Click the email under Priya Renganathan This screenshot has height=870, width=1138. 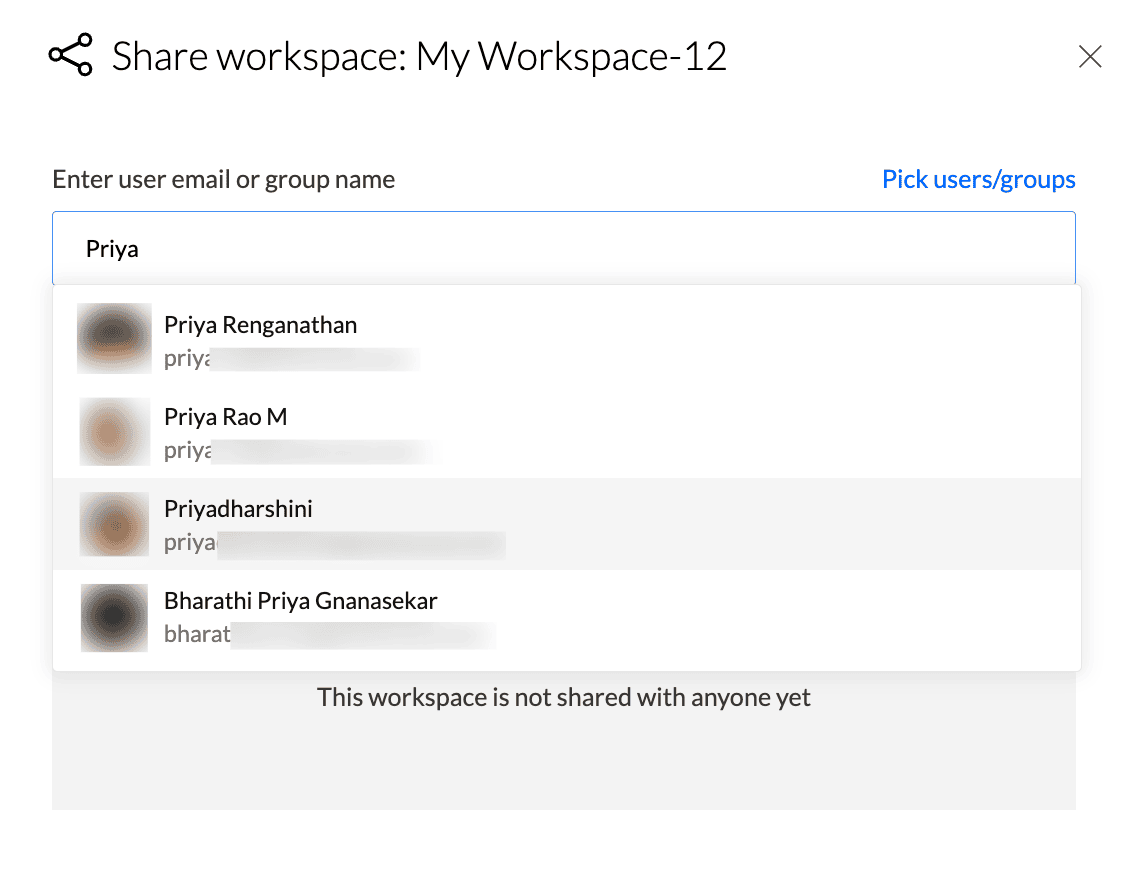coord(290,359)
